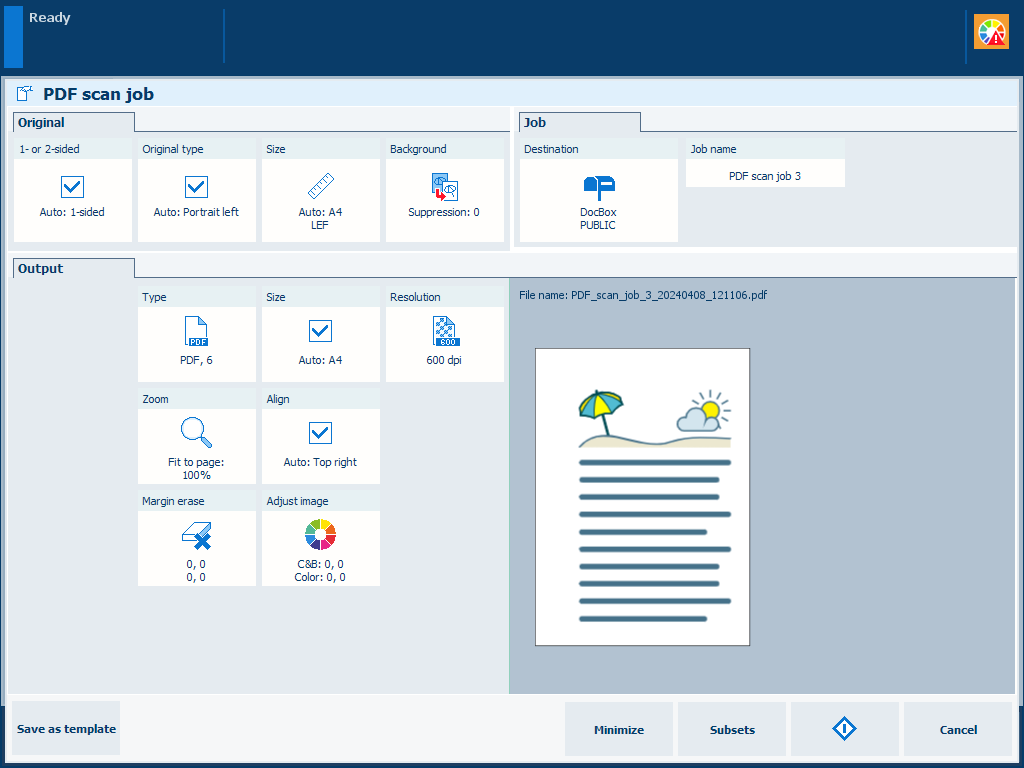This screenshot has width=1024, height=768.
Task: Toggle output size Auto: A4 checkbox
Action: click(x=320, y=331)
